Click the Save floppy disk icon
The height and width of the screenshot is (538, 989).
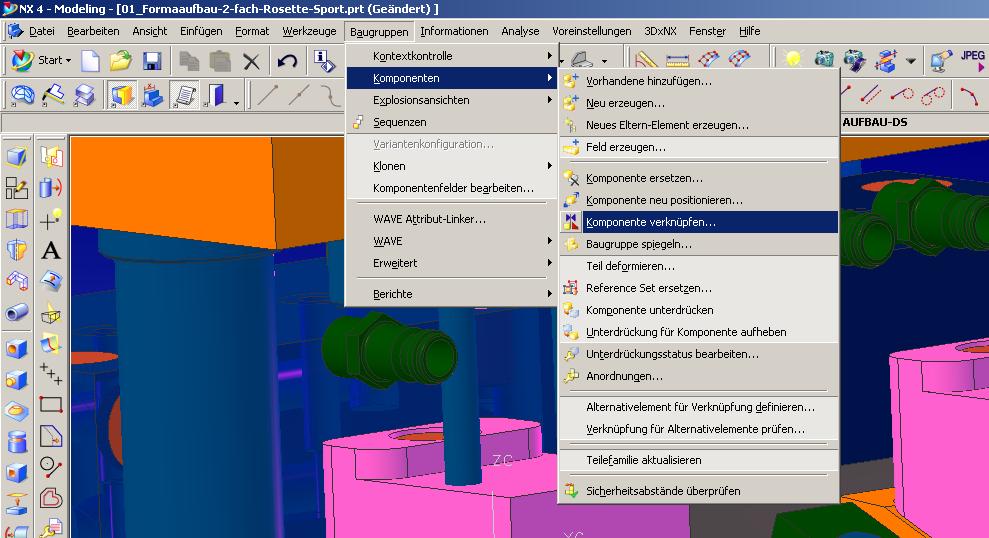tap(152, 61)
